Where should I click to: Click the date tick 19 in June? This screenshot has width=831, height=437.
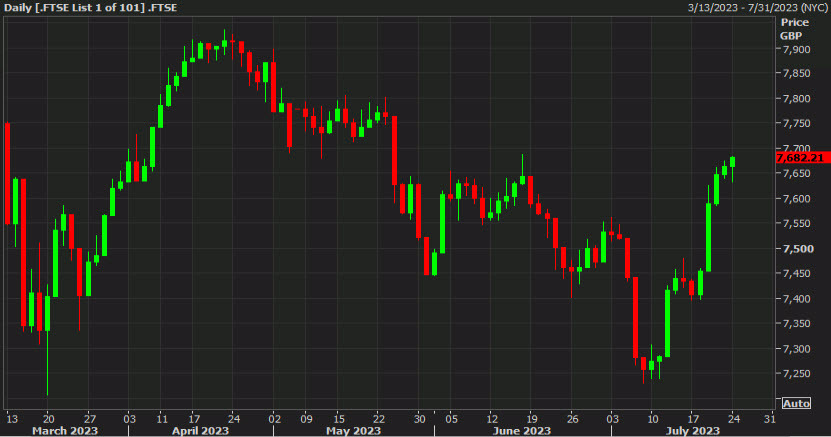click(x=532, y=419)
